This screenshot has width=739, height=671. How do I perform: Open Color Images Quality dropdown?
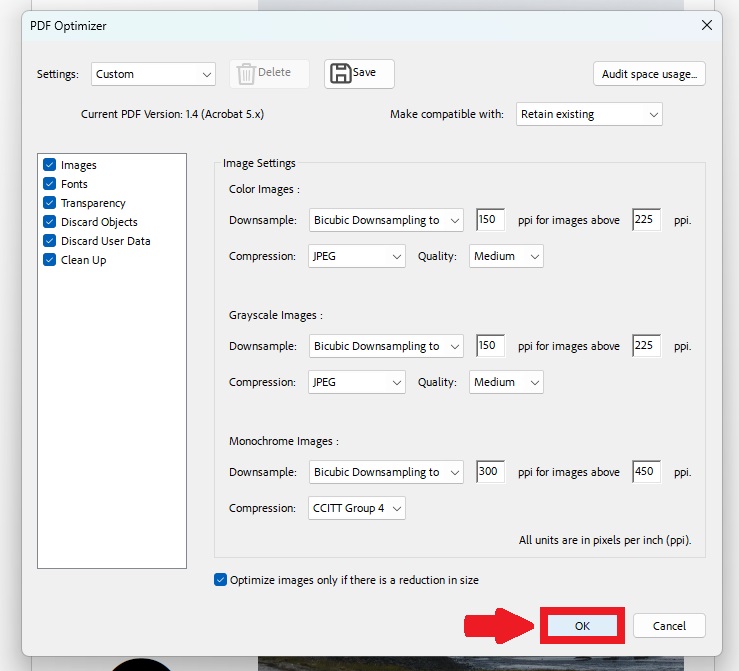[x=506, y=256]
